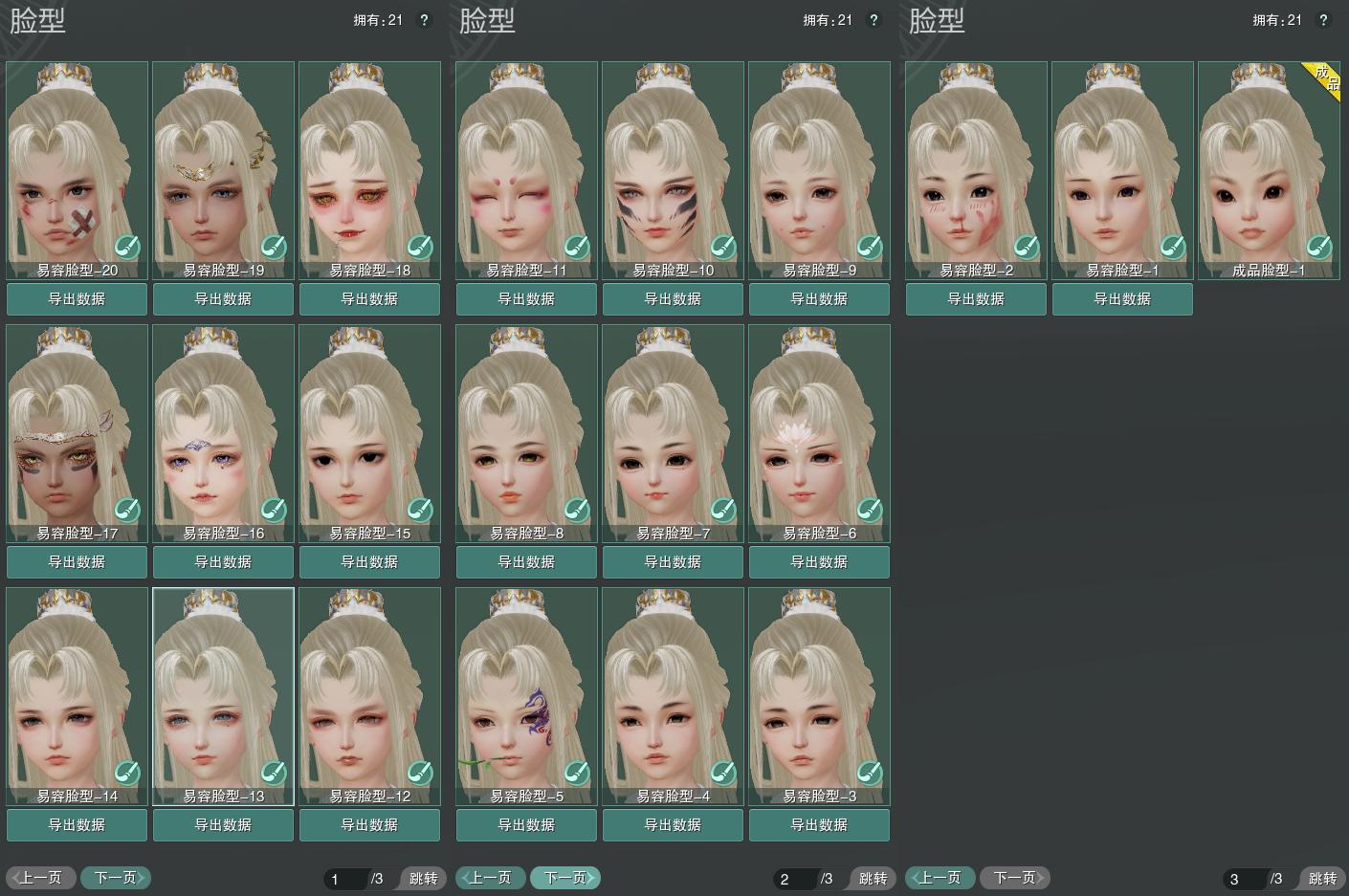
Task: Select face thumbnail 易容脸型-18
Action: point(370,170)
